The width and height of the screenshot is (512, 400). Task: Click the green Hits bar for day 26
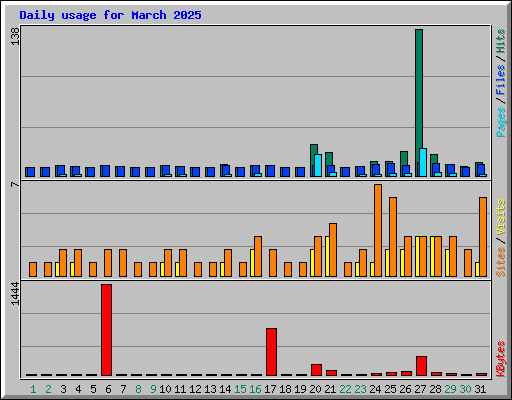coord(403,158)
